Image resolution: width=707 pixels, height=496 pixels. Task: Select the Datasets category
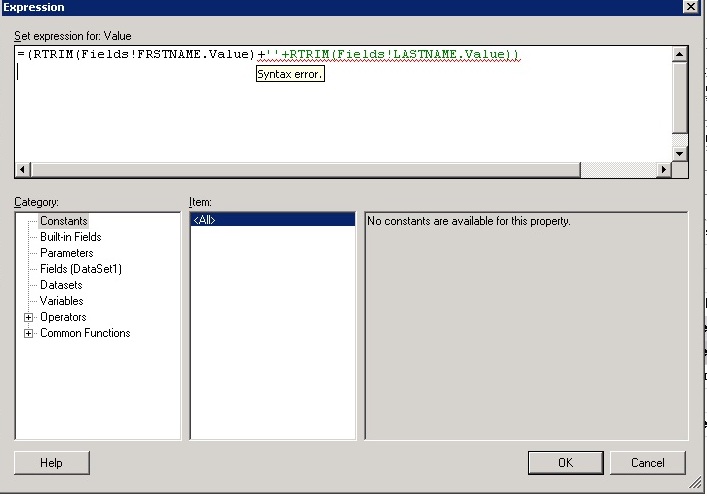[x=61, y=285]
